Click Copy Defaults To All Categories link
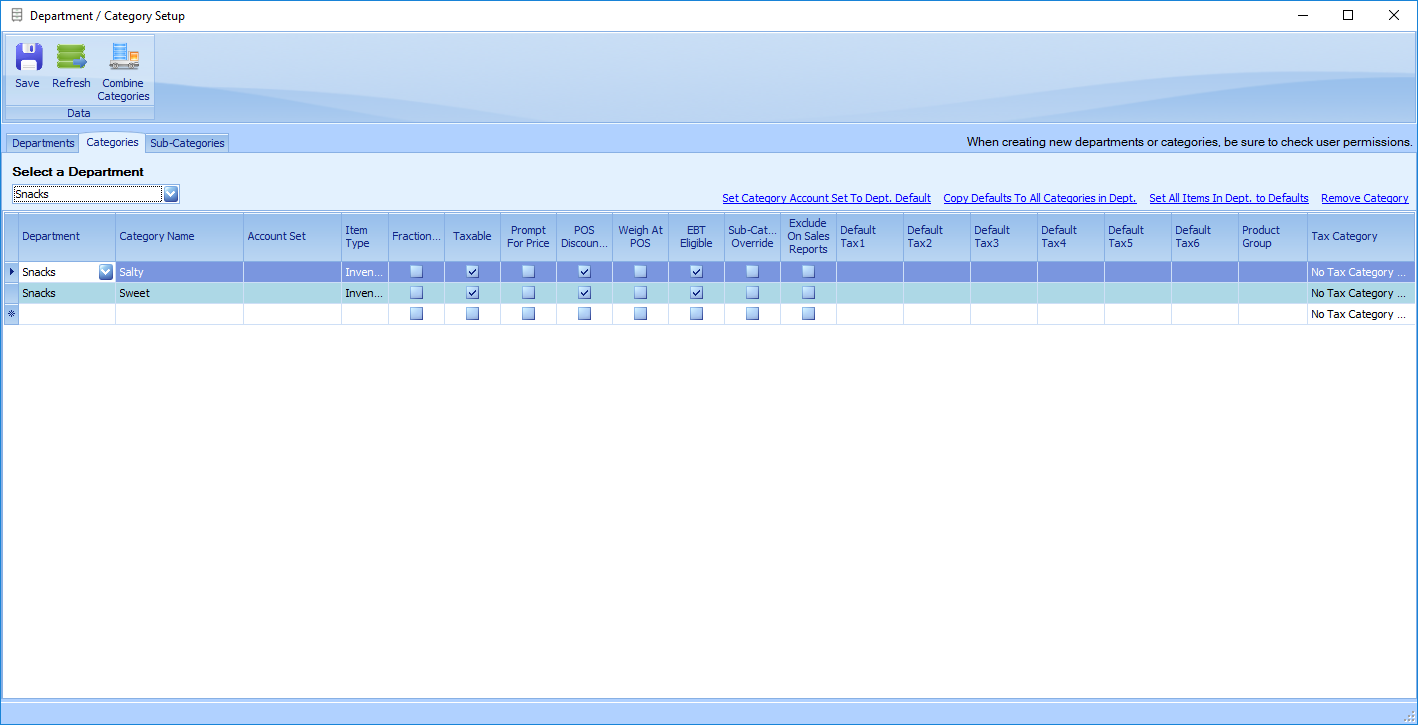Screen dimensions: 1418x725 [1039, 198]
